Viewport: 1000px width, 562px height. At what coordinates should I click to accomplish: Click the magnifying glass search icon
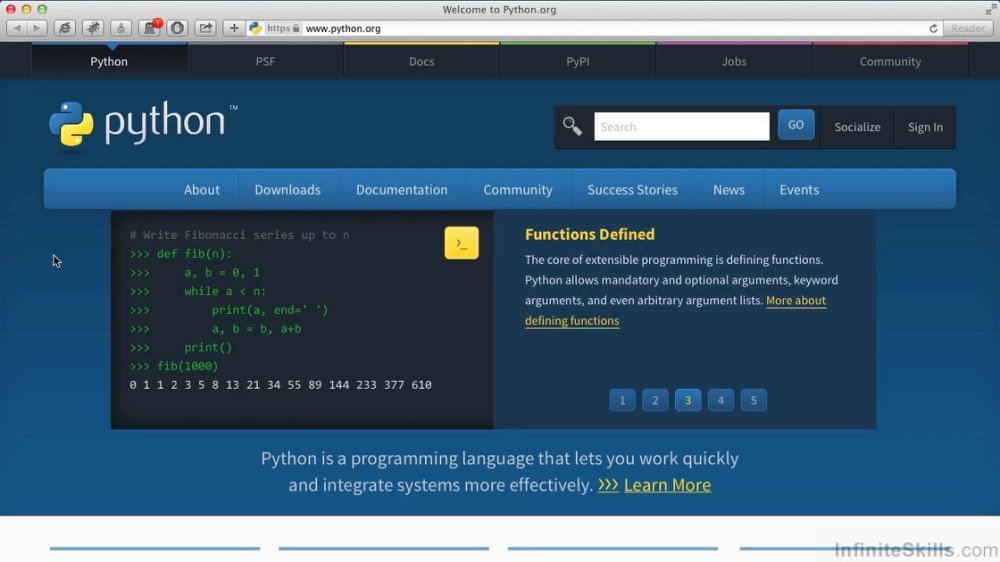pyautogui.click(x=572, y=126)
